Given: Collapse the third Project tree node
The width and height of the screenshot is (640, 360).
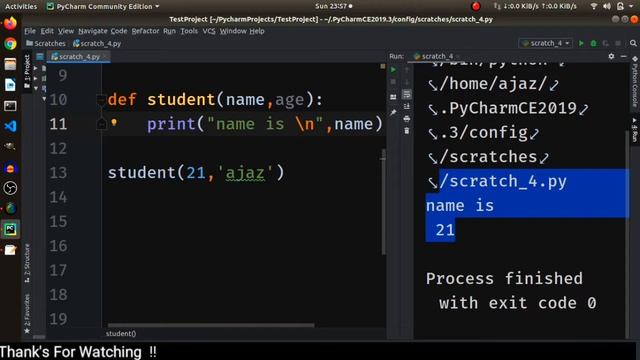Looking at the screenshot, I should click(36, 88).
